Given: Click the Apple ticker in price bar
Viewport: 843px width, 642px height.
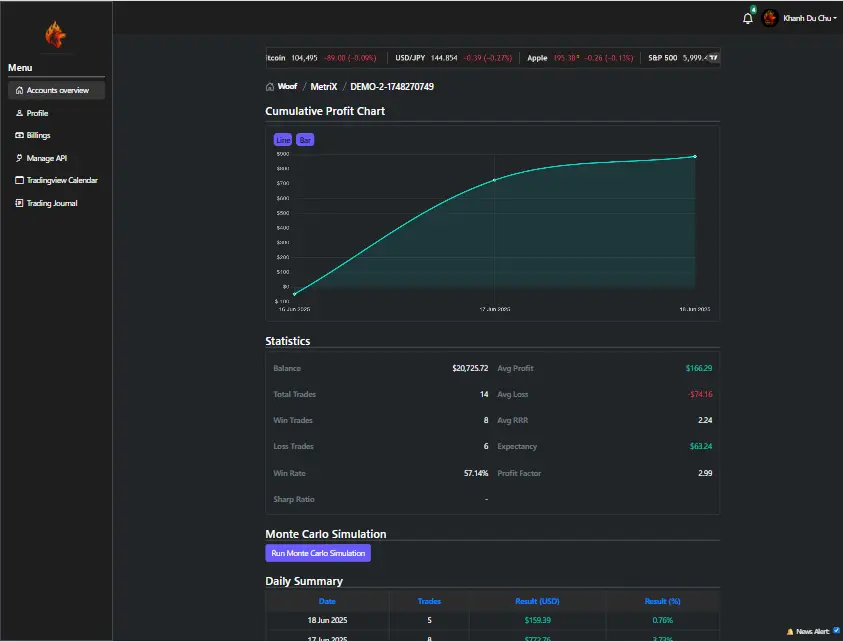Looking at the screenshot, I should (537, 58).
